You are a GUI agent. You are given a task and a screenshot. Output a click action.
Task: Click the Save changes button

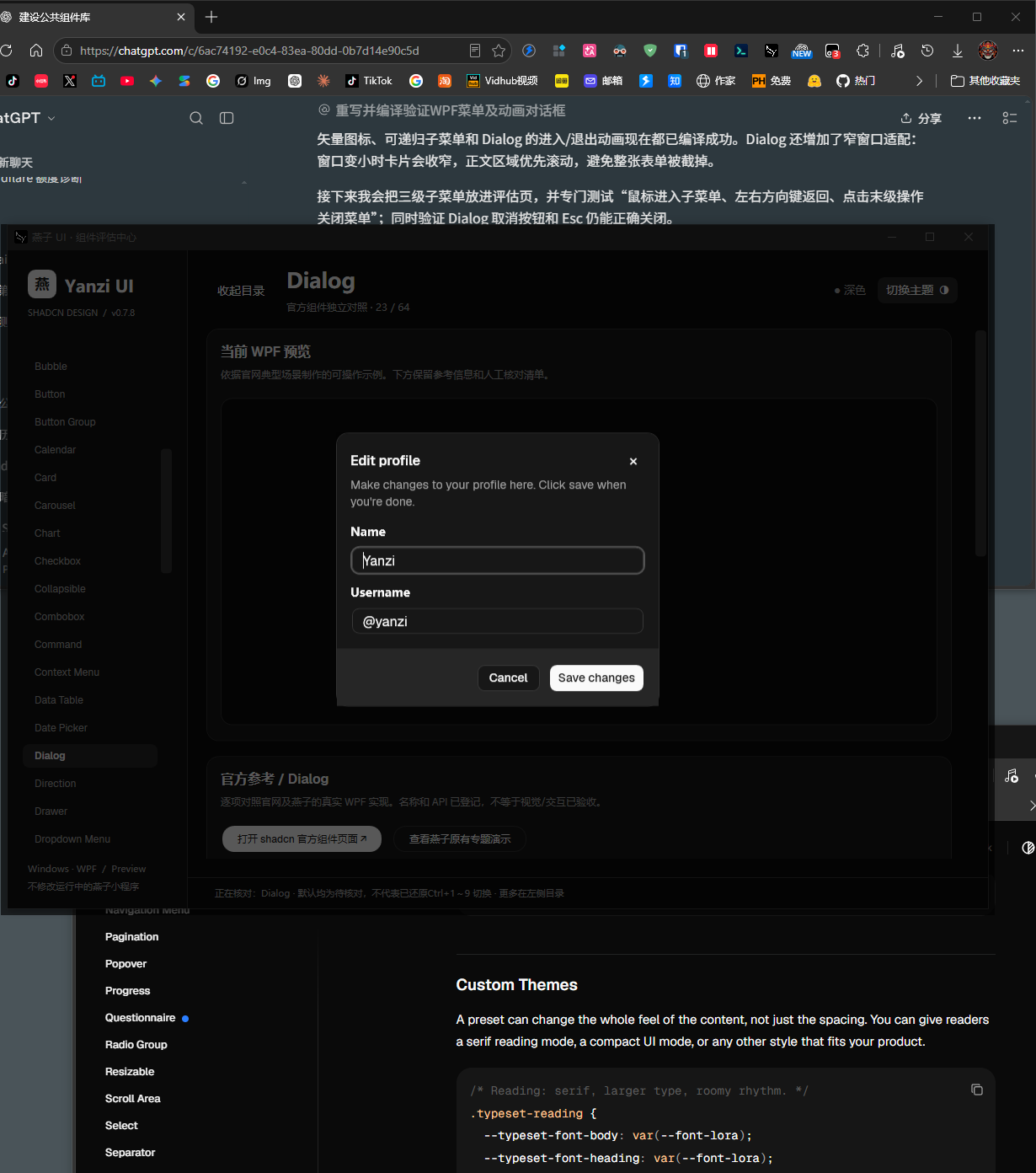[596, 678]
